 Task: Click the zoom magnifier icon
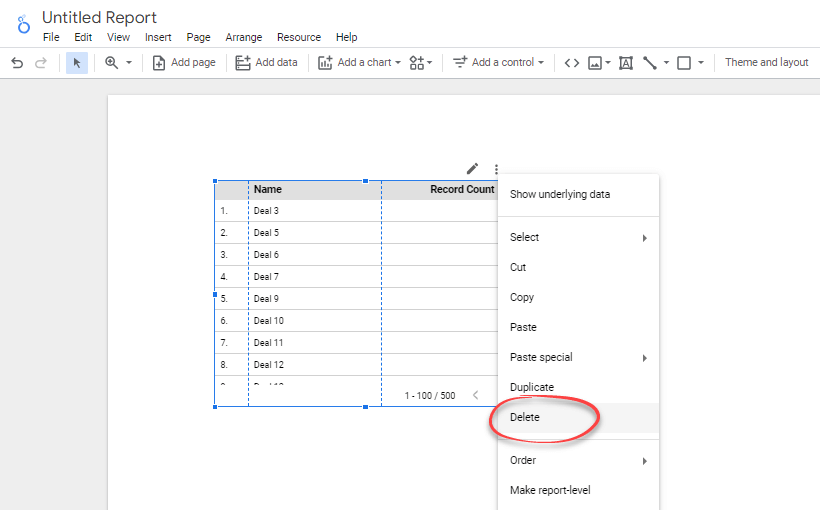[x=111, y=63]
